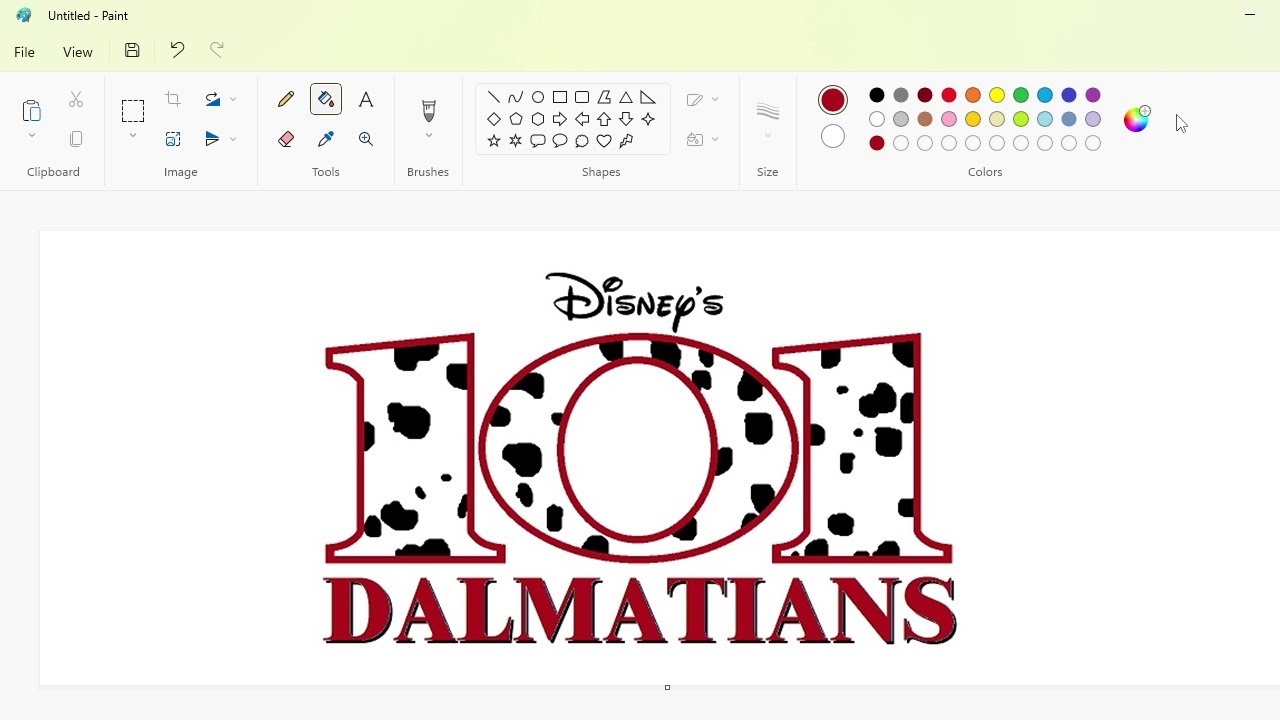Viewport: 1280px width, 720px height.
Task: Click the canvas bottom resize handle
Action: point(667,688)
